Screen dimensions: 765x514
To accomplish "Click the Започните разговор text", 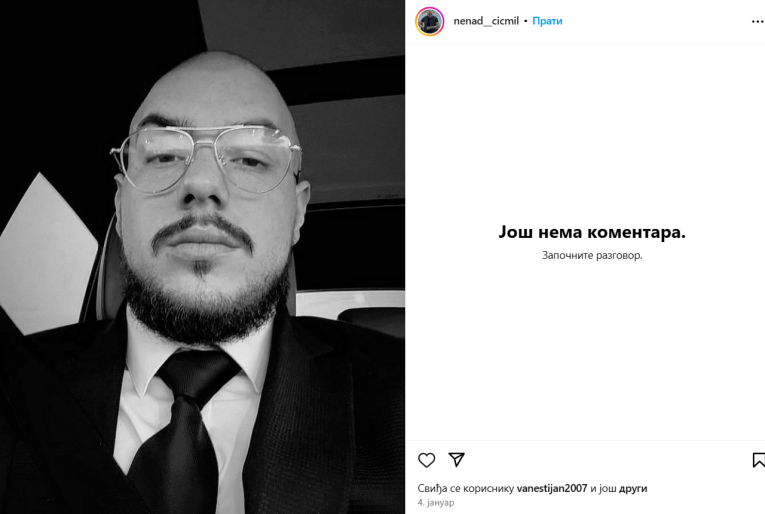I will pyautogui.click(x=592, y=255).
